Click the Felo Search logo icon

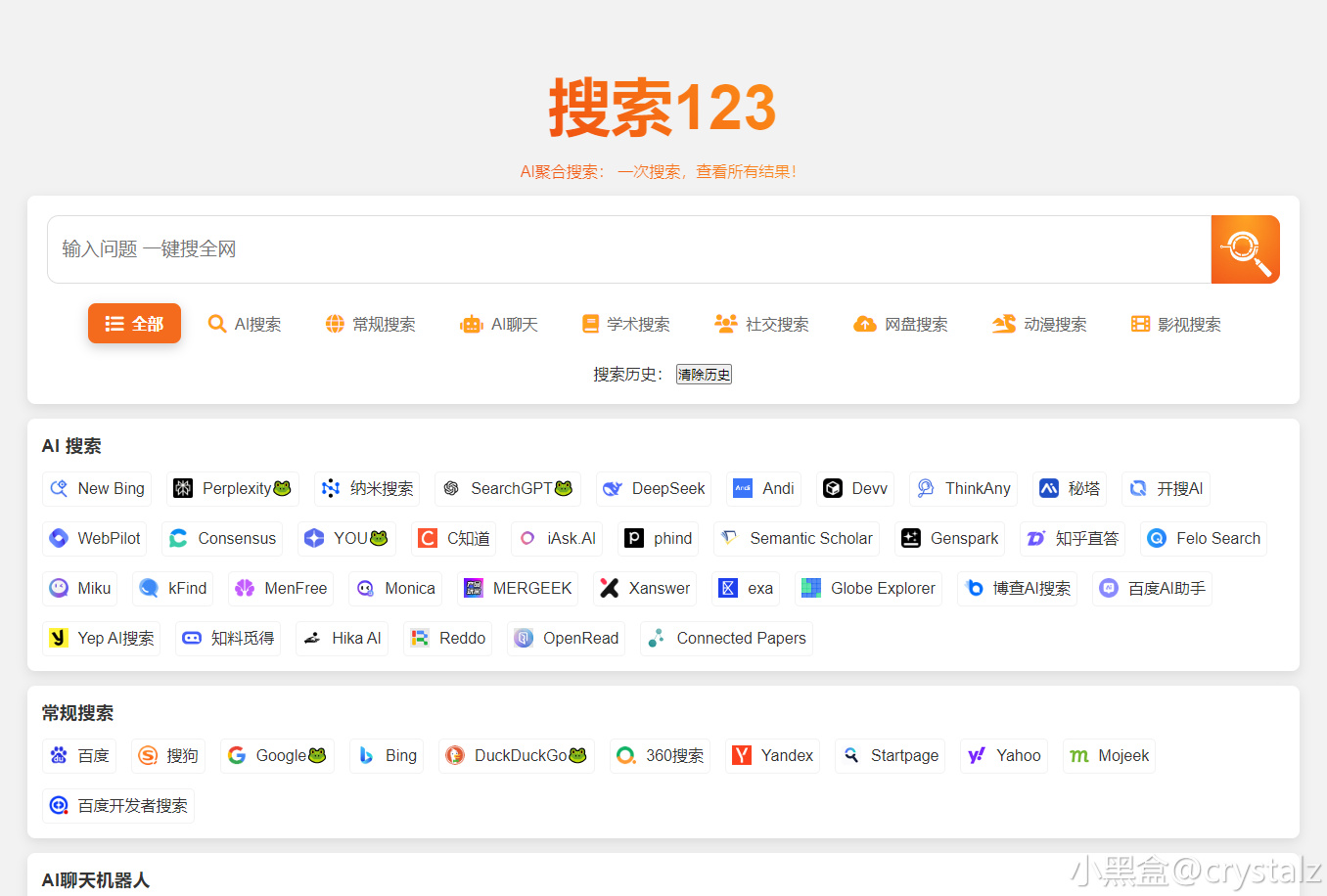click(1157, 538)
